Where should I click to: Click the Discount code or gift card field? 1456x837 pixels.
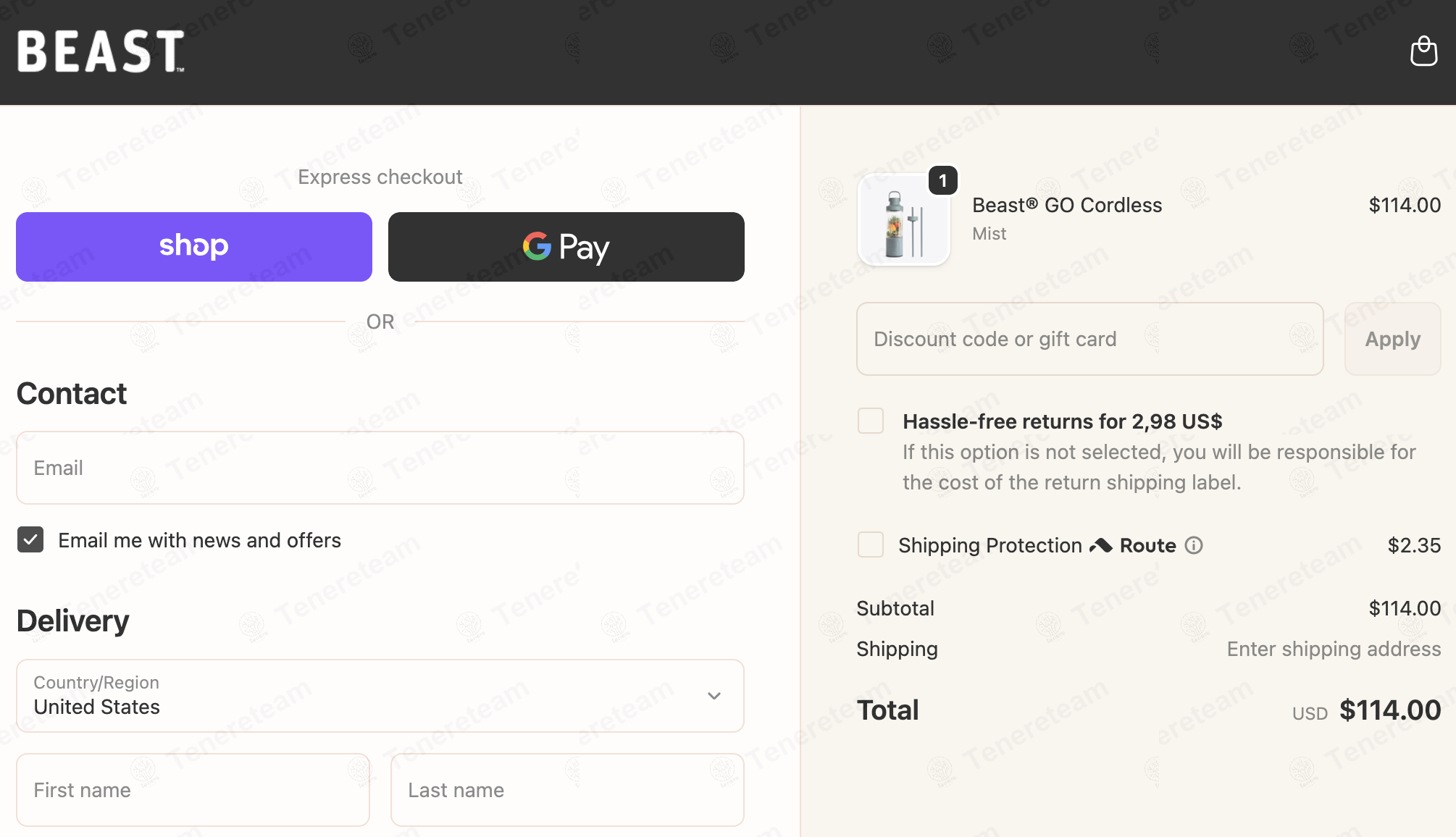[1090, 339]
